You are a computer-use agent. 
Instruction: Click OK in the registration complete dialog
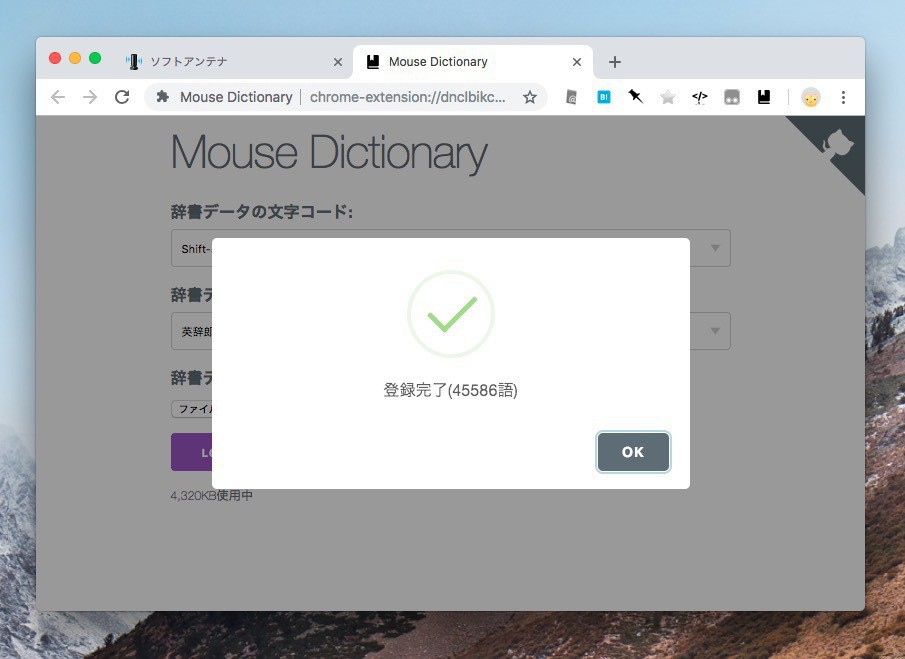pyautogui.click(x=633, y=452)
